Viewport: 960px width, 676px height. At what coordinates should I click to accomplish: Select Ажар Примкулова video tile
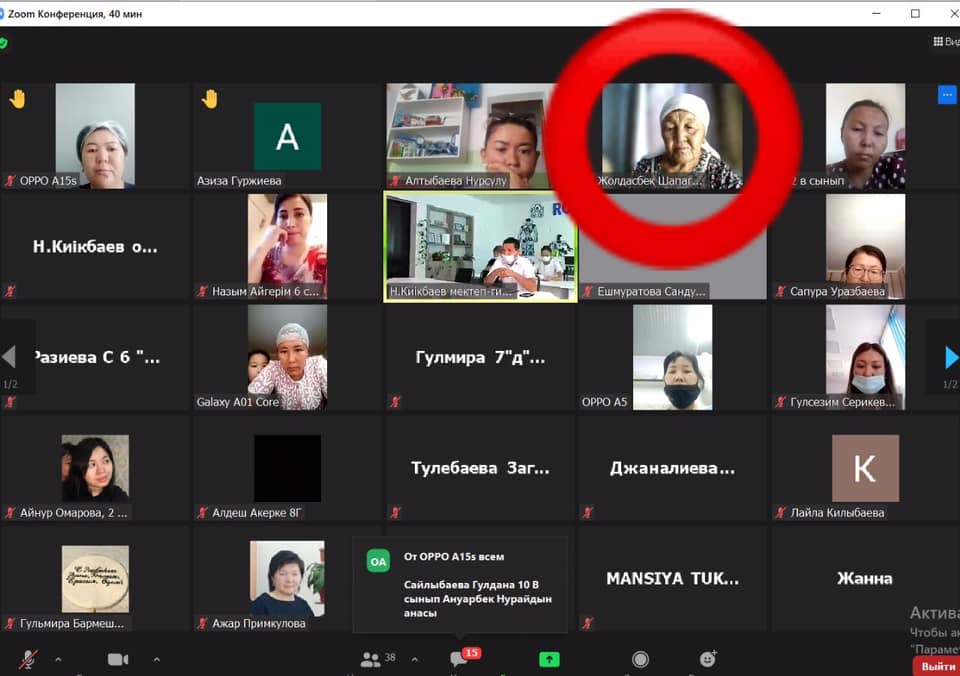pos(287,579)
